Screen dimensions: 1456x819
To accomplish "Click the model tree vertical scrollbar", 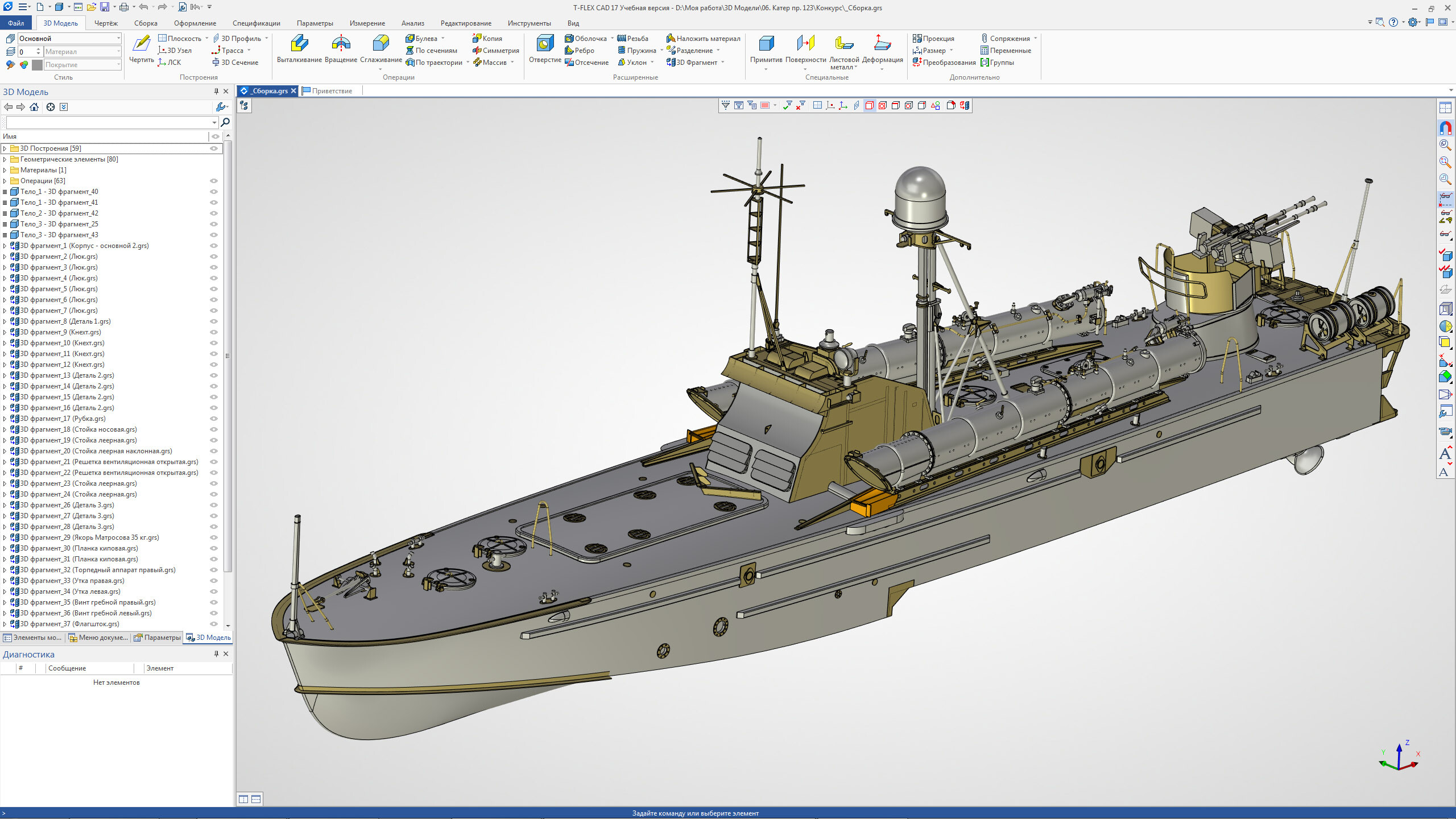I will (x=228, y=356).
